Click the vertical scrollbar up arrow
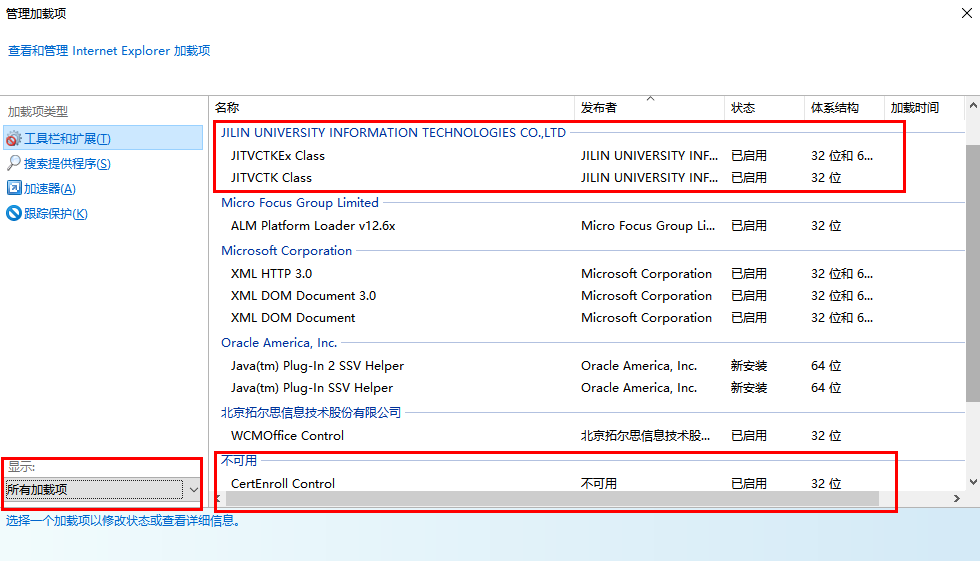Viewport: 980px width, 561px height. (x=972, y=106)
